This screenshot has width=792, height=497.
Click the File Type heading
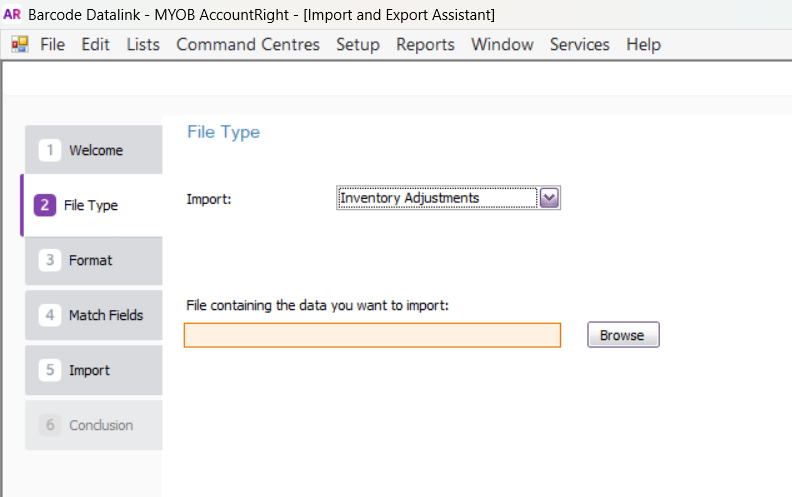(223, 132)
